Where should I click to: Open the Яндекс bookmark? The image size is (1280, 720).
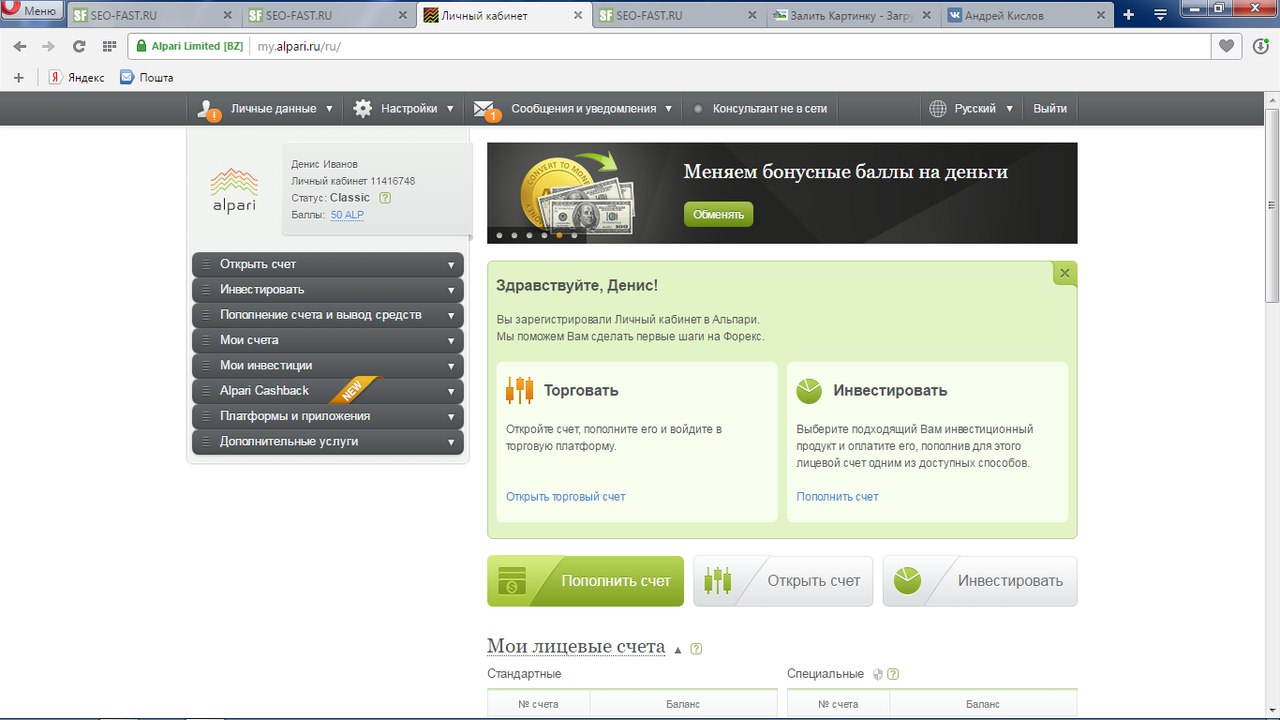click(77, 77)
